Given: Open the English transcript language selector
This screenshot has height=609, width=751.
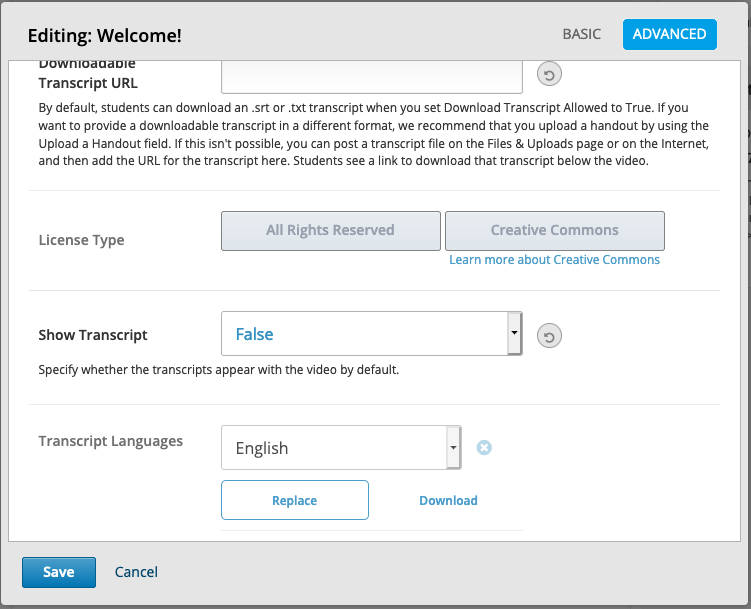Looking at the screenshot, I should (341, 448).
